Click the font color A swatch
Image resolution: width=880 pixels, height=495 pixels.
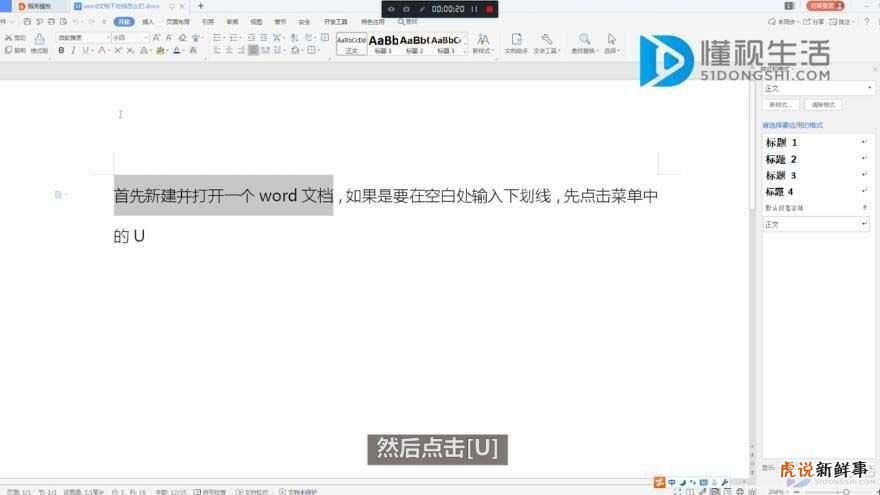tap(177, 51)
